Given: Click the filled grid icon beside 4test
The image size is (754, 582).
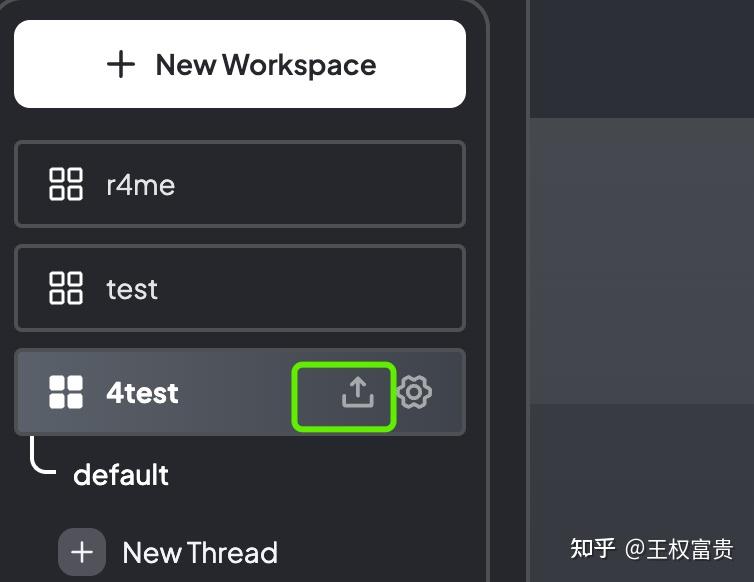Looking at the screenshot, I should 66,392.
